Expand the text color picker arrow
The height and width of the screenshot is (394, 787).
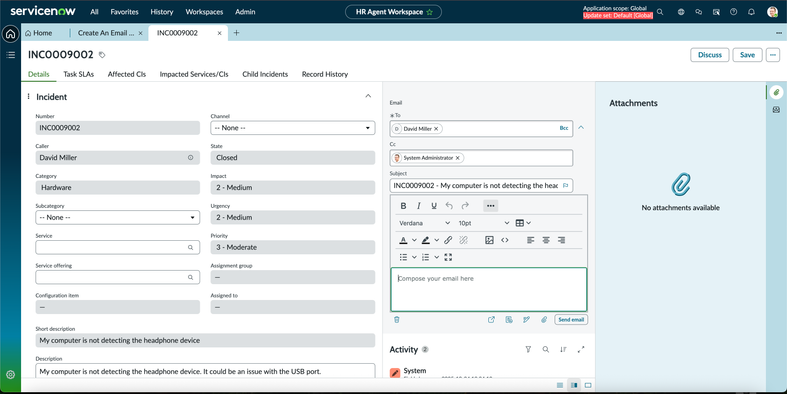point(414,240)
